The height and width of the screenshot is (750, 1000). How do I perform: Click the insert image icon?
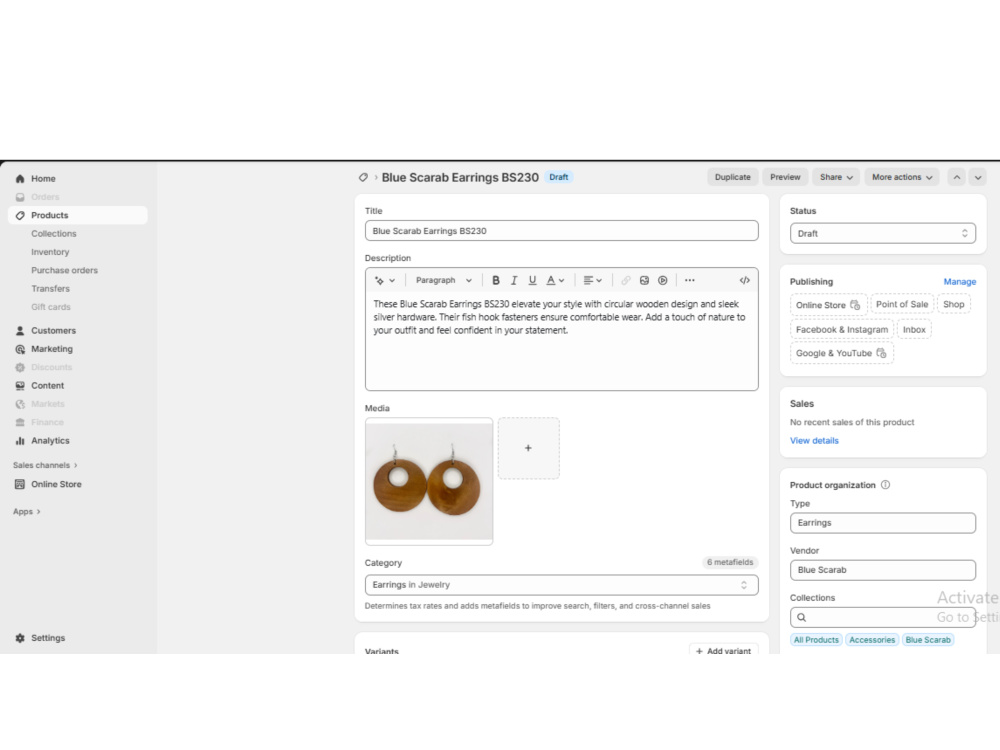644,281
